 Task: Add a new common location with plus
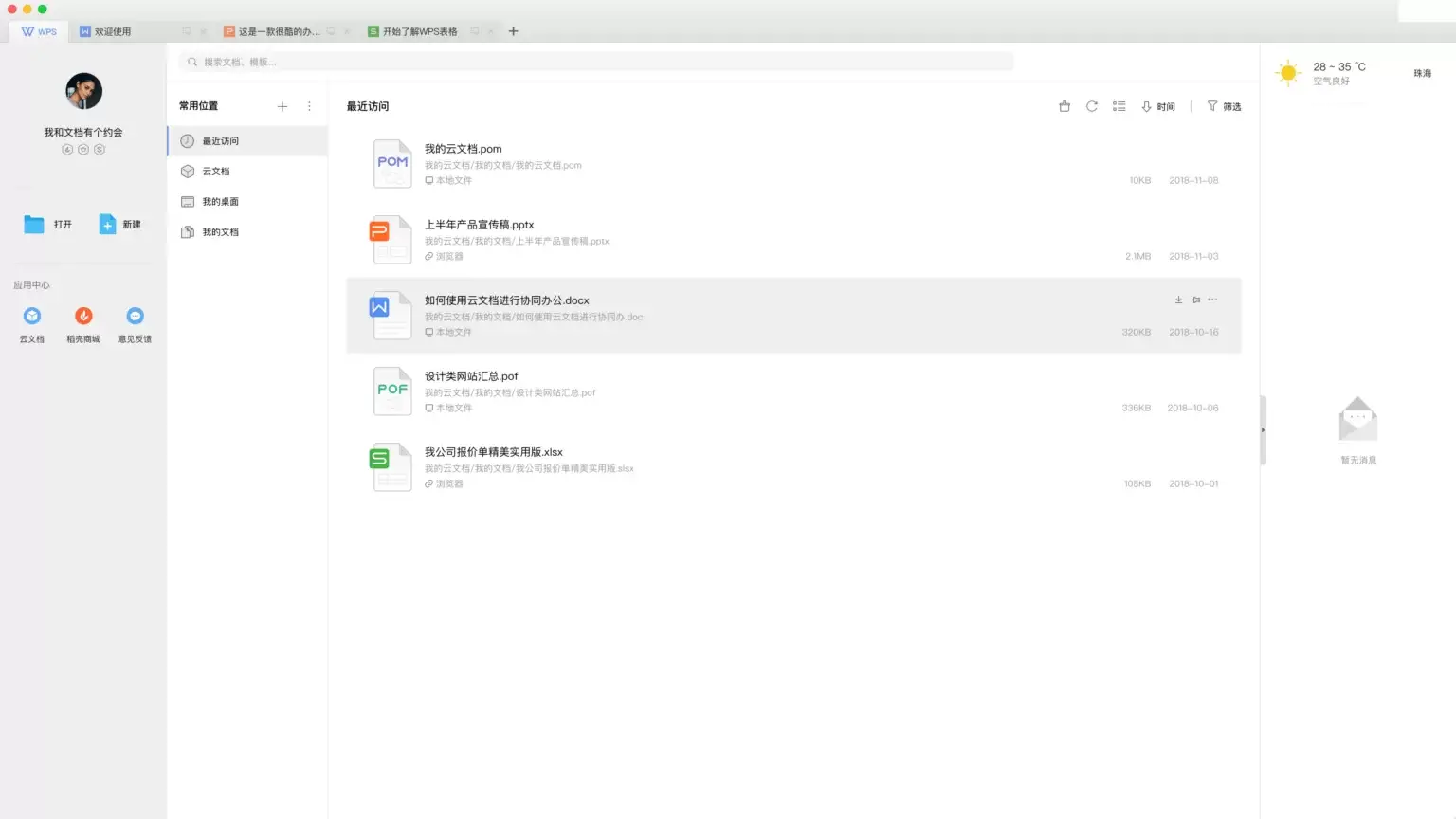point(282,106)
